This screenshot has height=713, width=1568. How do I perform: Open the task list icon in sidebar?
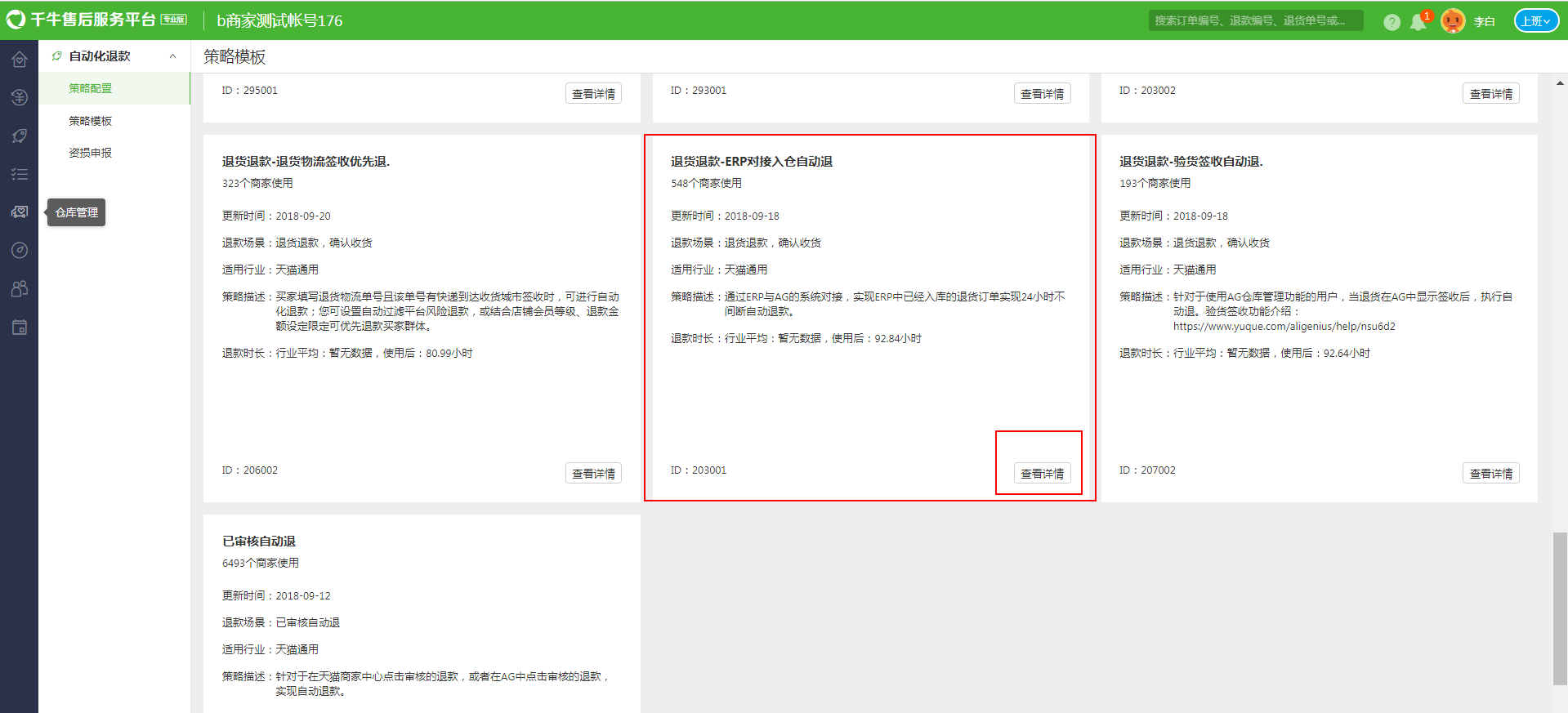point(20,174)
